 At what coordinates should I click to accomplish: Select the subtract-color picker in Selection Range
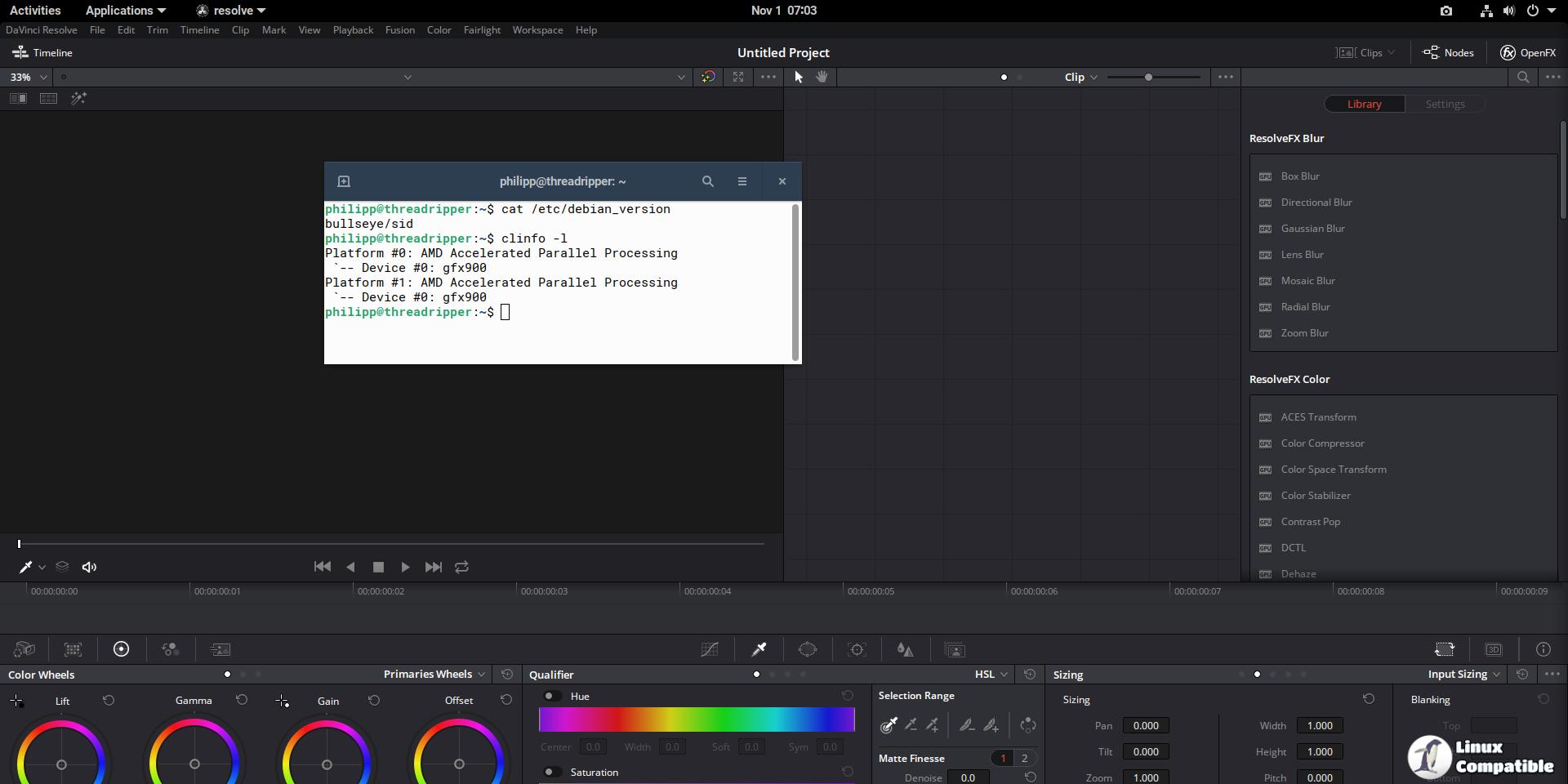[911, 725]
